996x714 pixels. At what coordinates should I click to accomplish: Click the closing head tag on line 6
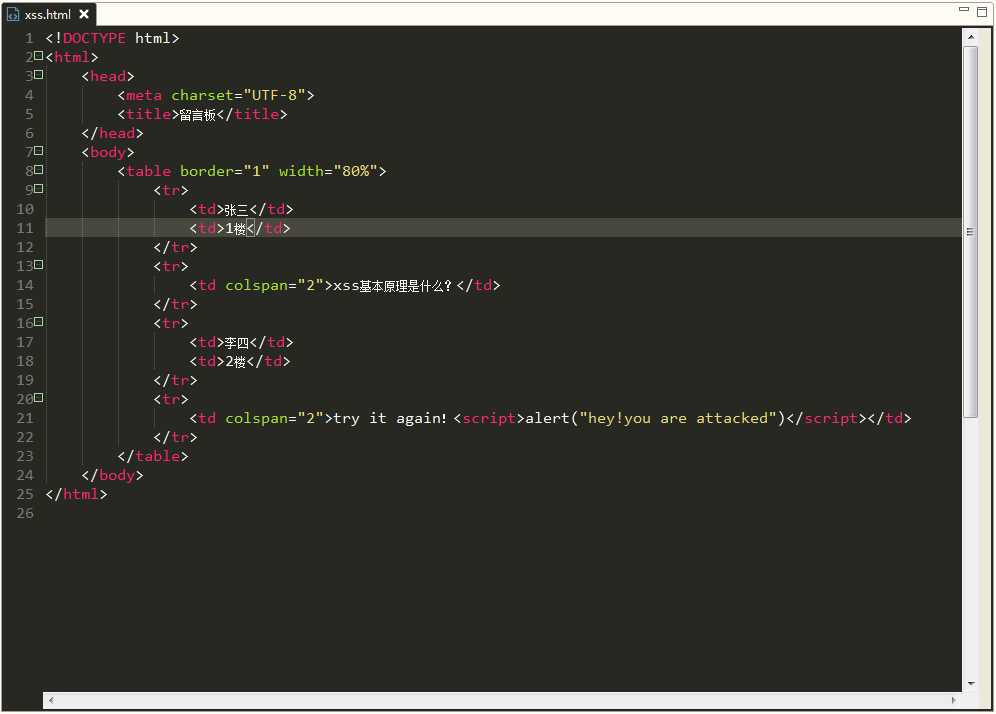112,133
